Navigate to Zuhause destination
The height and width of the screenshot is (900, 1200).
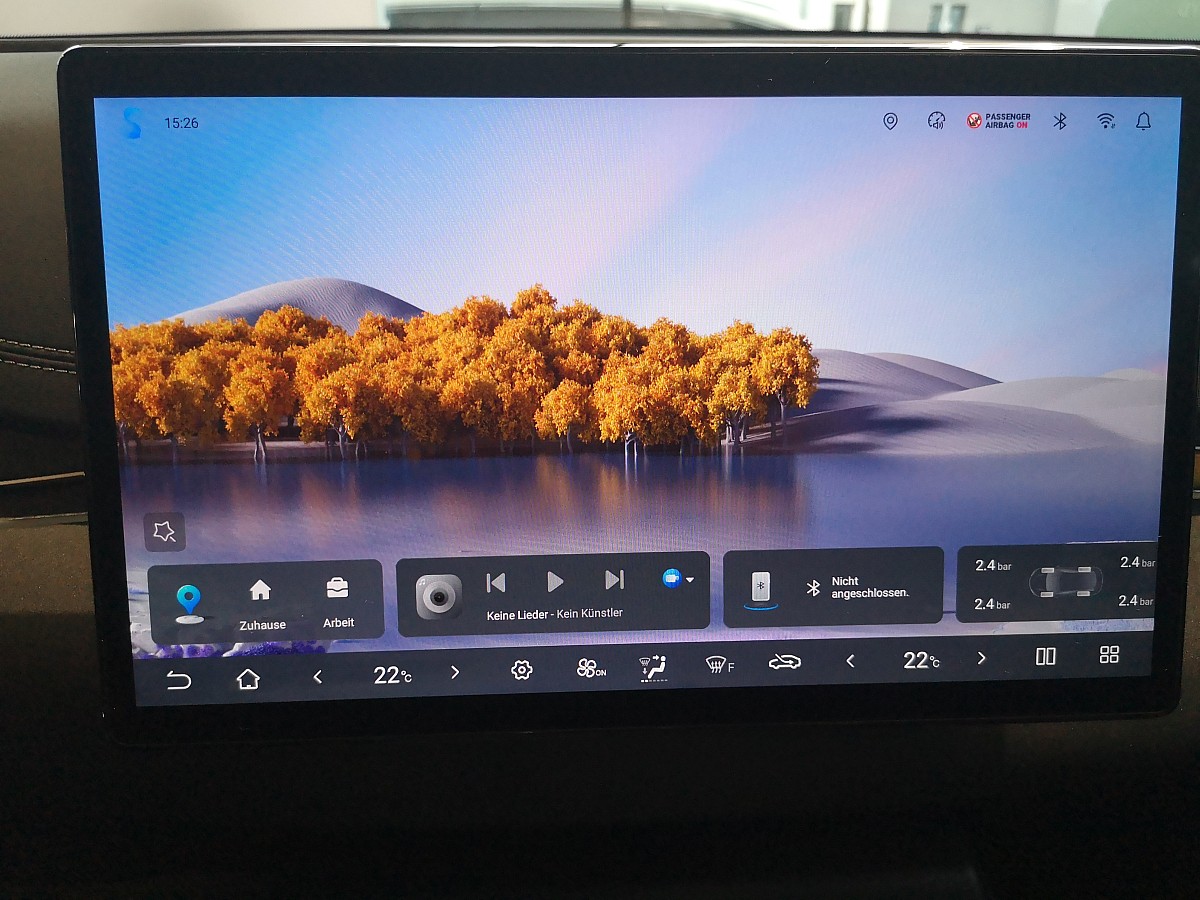261,603
